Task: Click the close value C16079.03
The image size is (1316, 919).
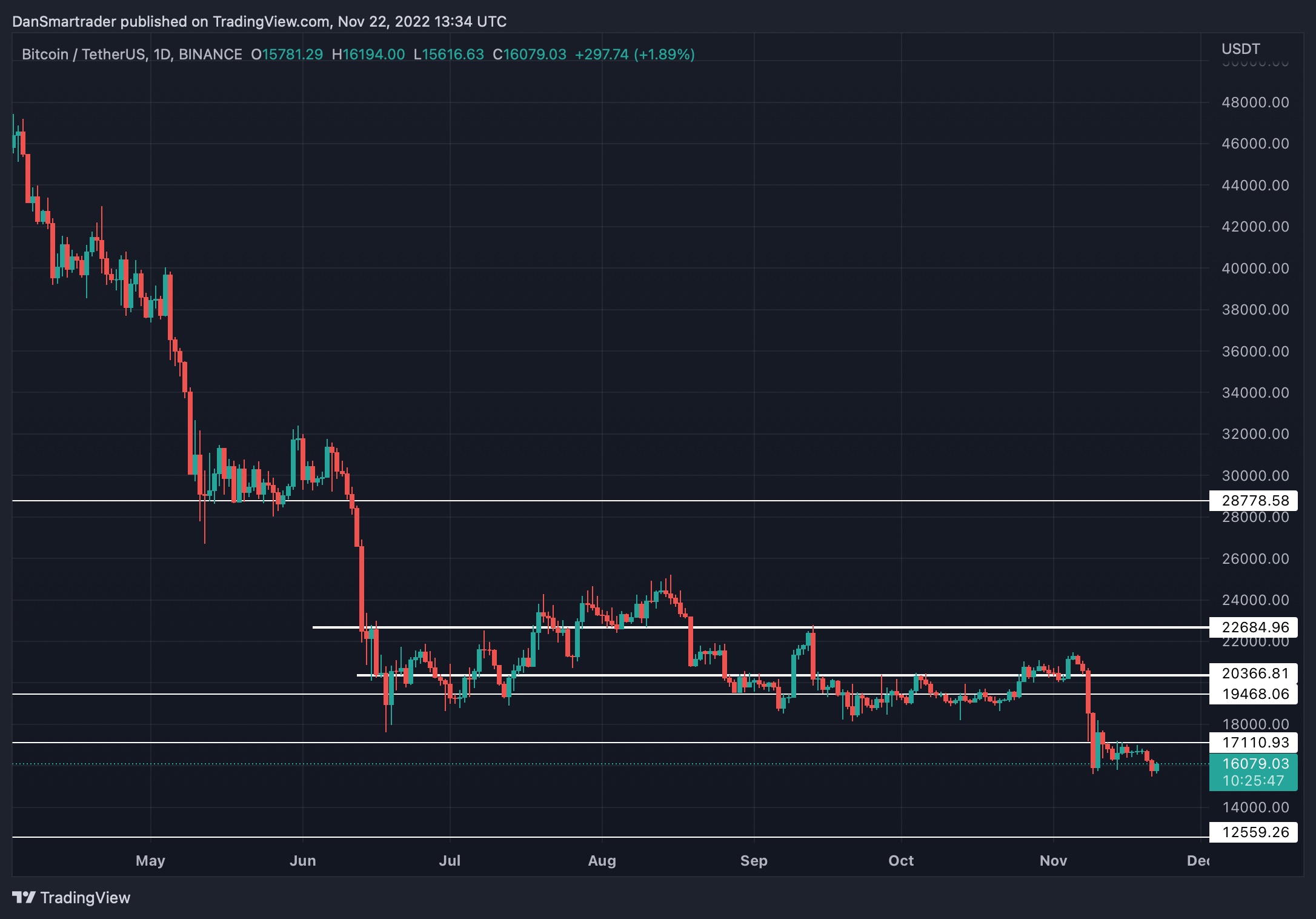Action: coord(530,54)
